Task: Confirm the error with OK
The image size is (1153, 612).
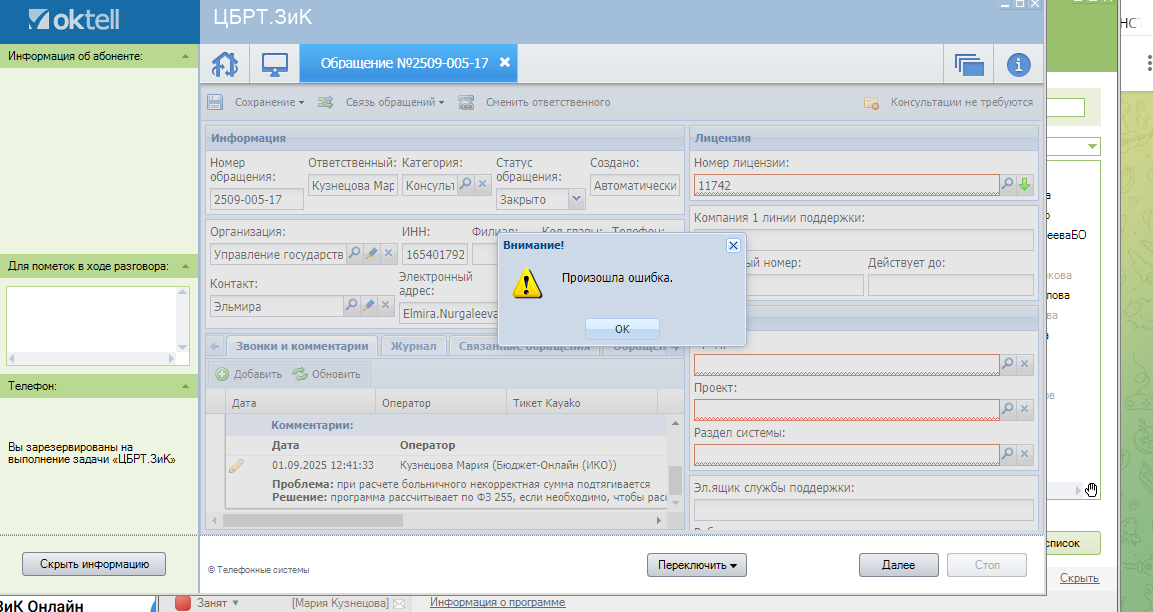Action: click(x=622, y=329)
